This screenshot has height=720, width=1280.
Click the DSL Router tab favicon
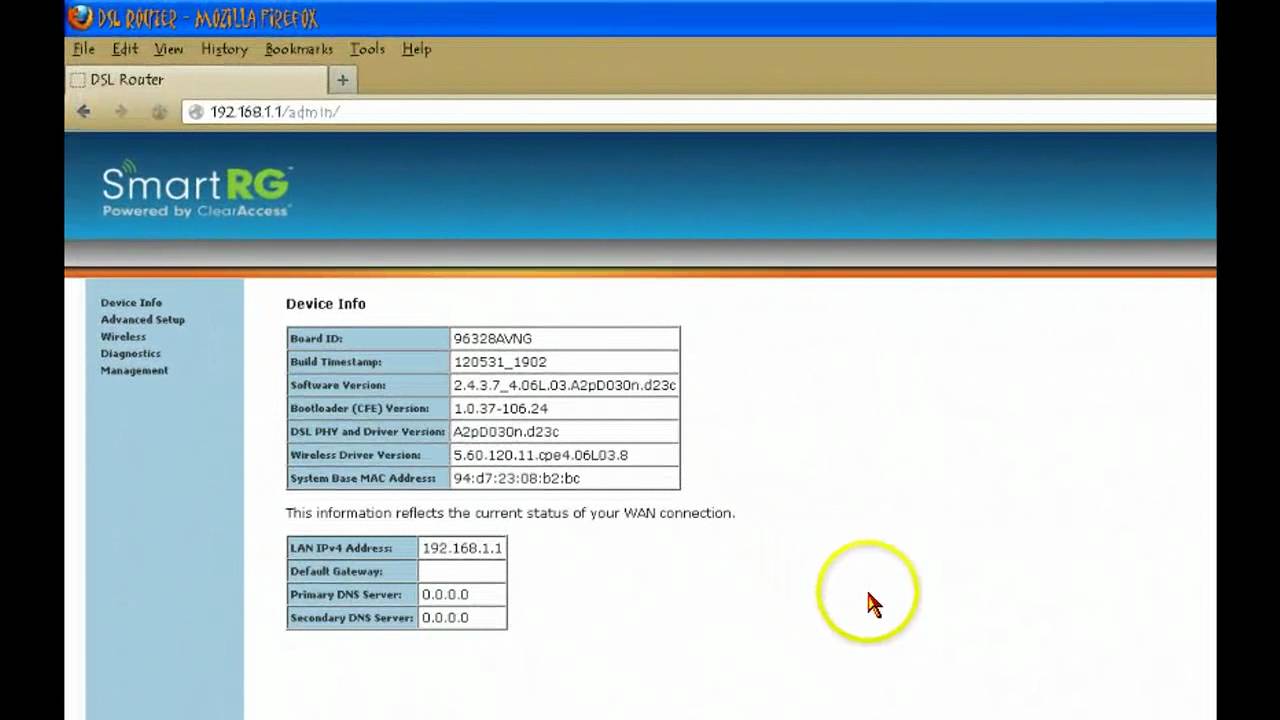click(x=78, y=80)
